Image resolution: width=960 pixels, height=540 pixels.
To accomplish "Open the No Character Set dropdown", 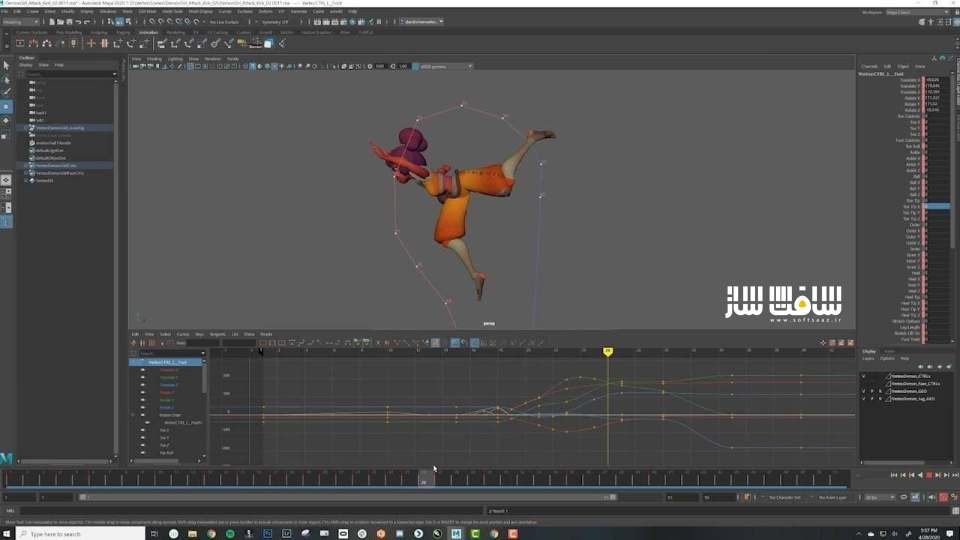I will tap(786, 497).
